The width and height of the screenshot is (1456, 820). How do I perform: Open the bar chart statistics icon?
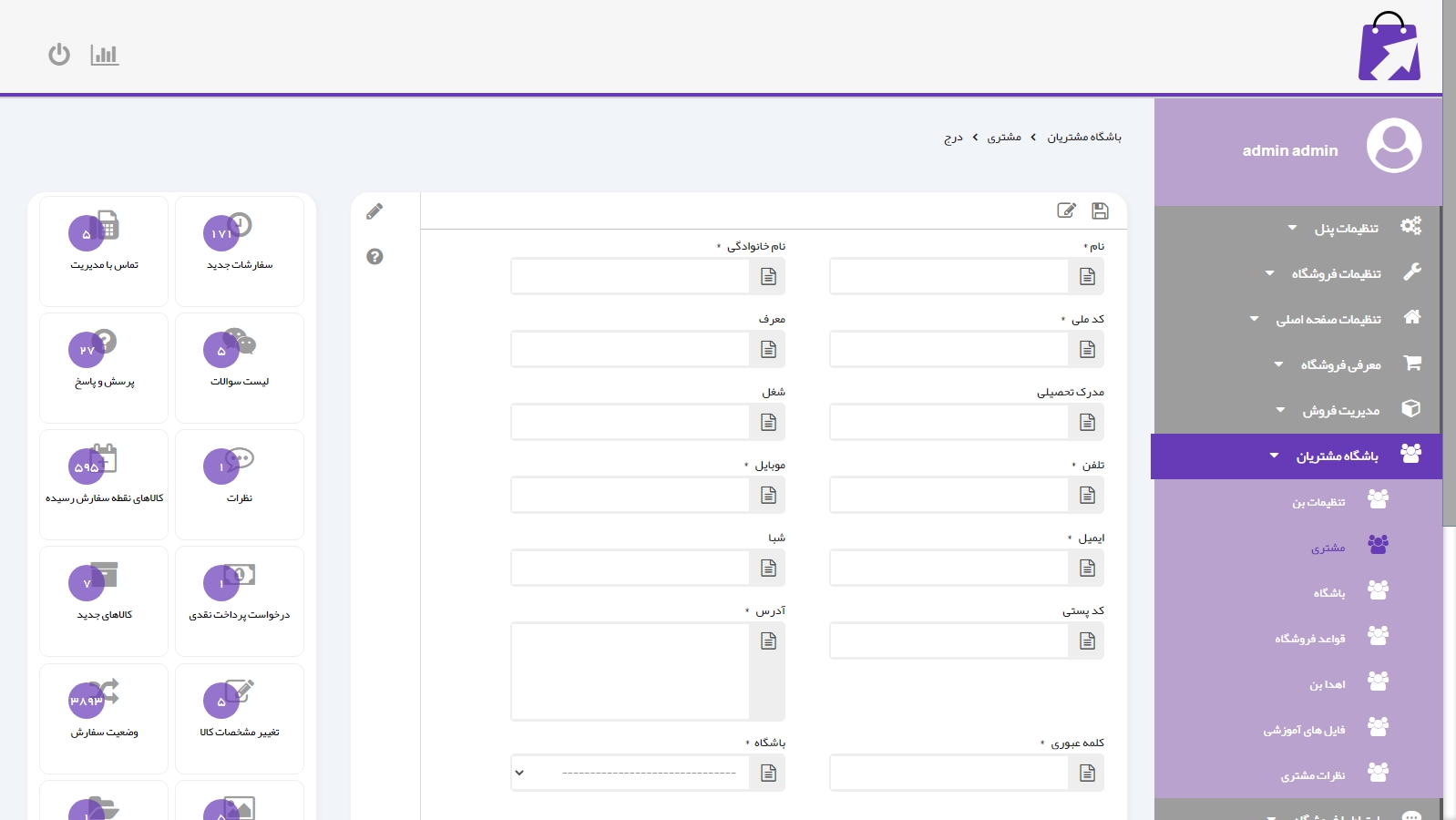105,55
